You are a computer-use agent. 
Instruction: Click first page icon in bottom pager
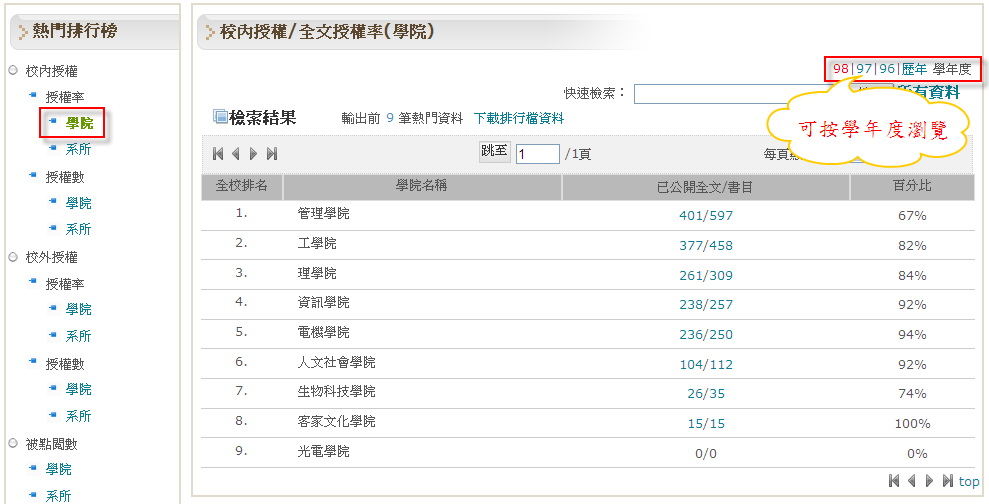894,481
